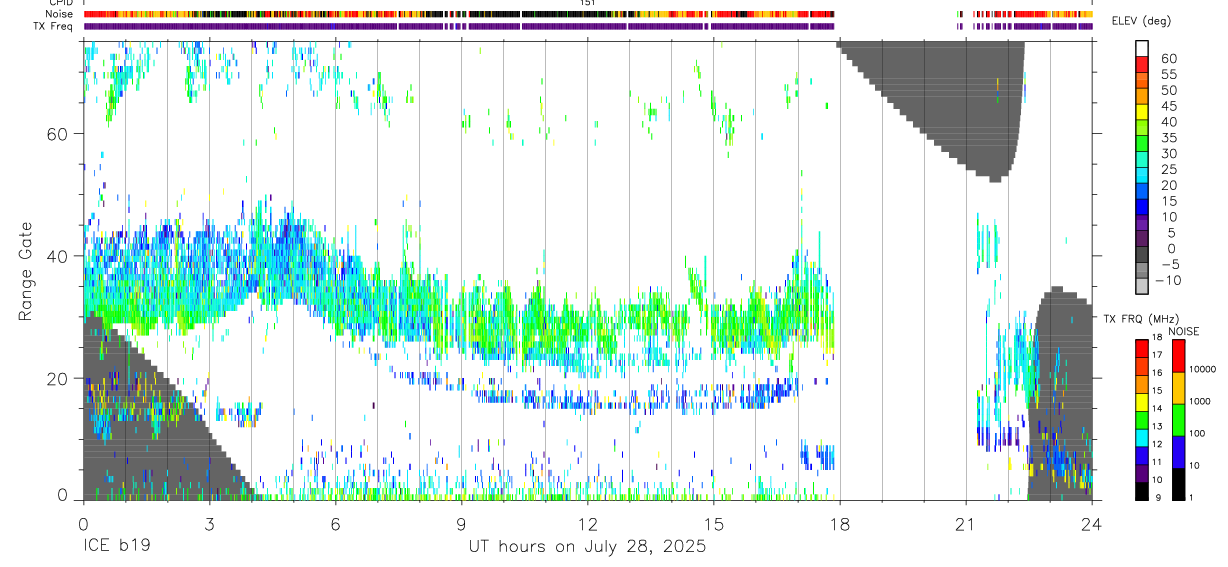Click the green segment of the NOISE colorbar
This screenshot has width=1228, height=567.
(x=1177, y=420)
